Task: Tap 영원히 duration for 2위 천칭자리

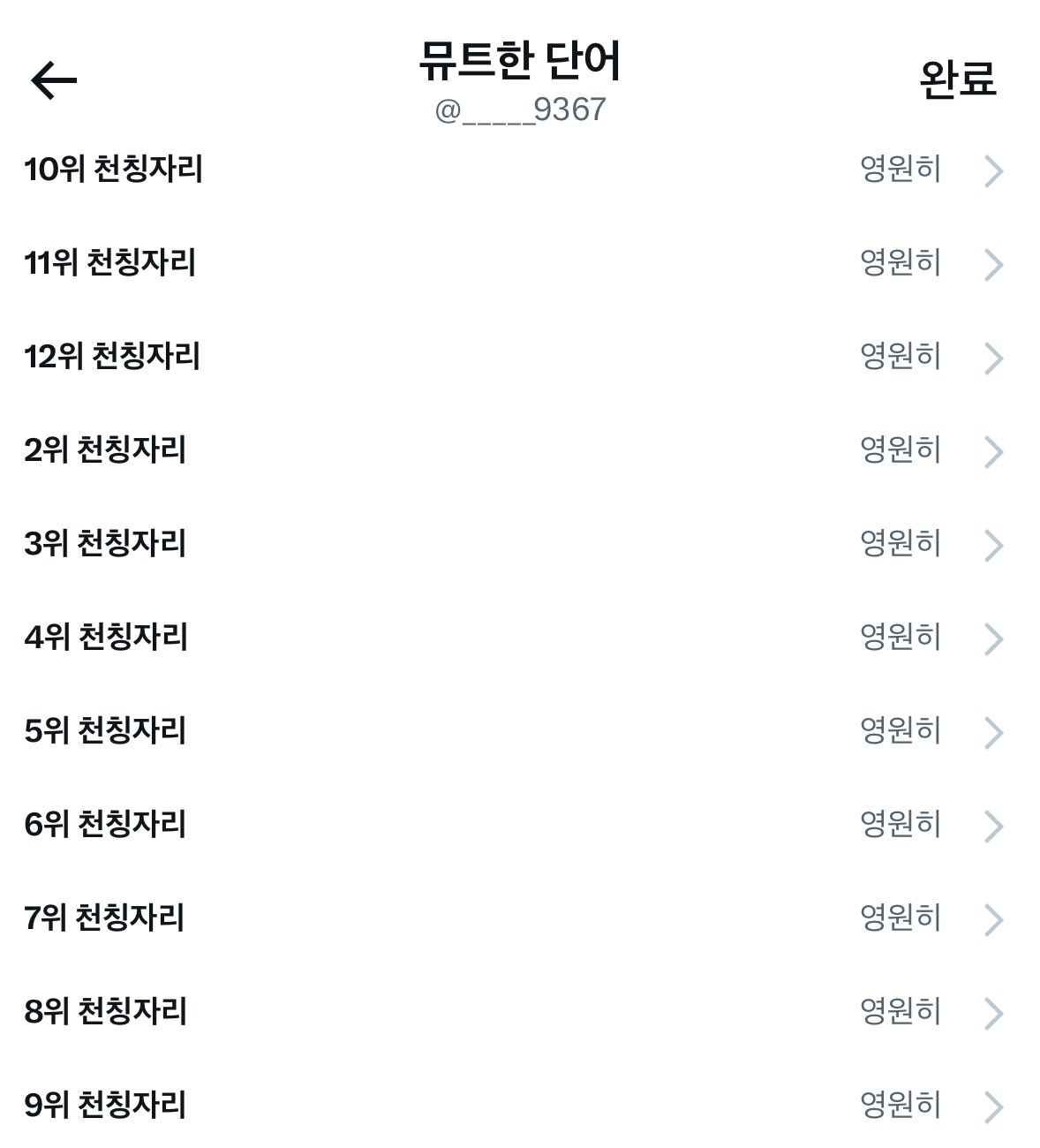Action: click(x=901, y=449)
